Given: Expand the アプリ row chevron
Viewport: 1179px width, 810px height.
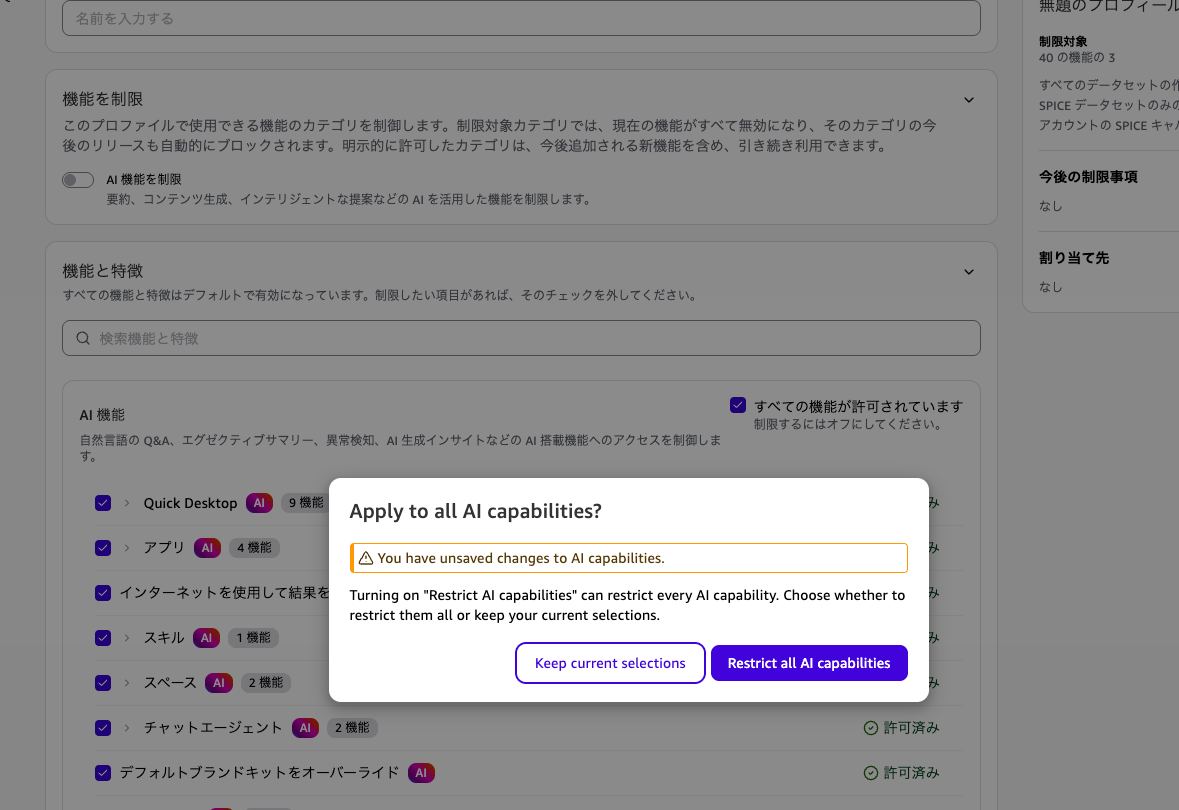Looking at the screenshot, I should 126,548.
